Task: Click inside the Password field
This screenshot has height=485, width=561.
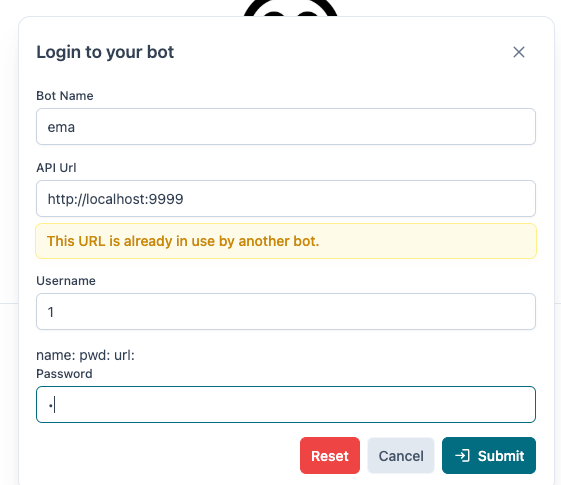Action: [286, 405]
